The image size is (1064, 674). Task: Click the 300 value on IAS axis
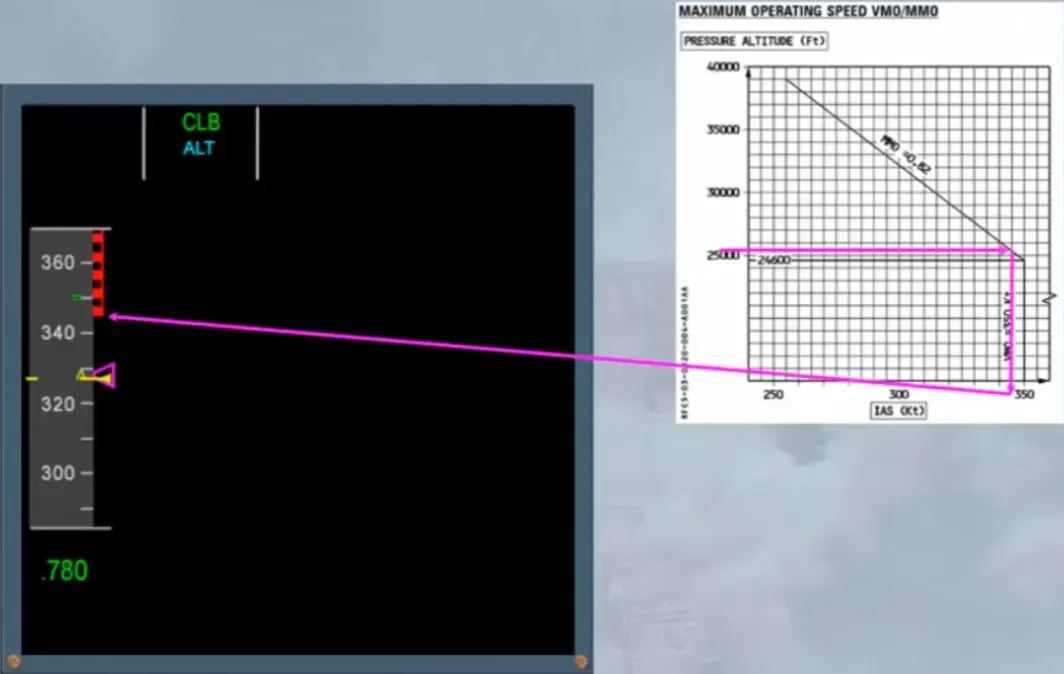click(898, 394)
